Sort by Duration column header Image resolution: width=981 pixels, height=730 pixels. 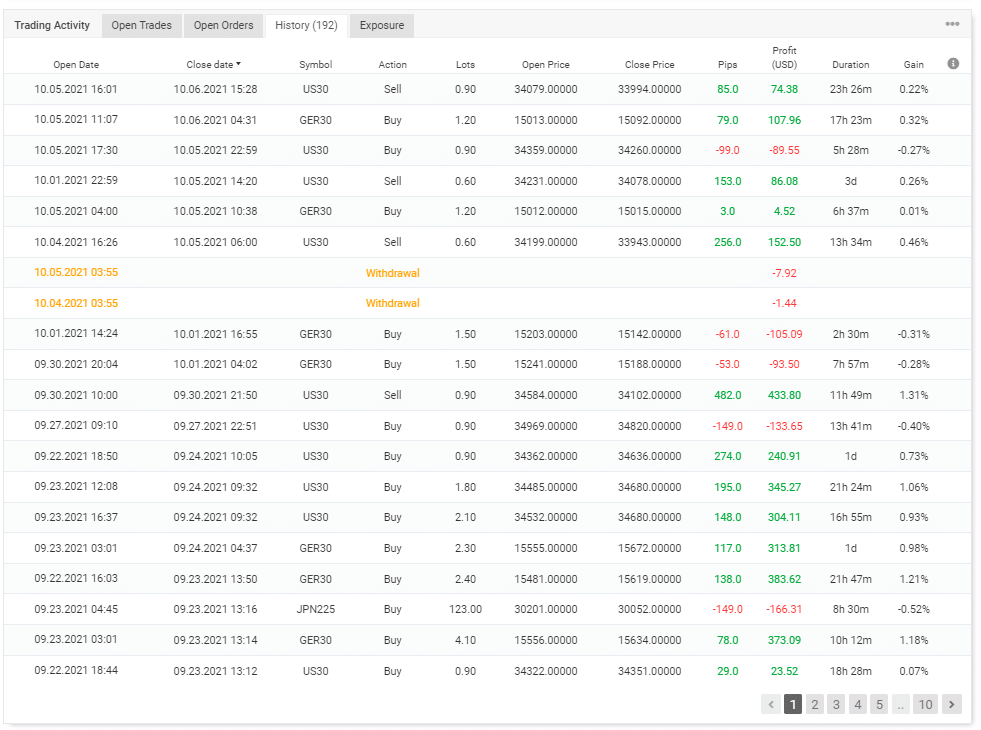pyautogui.click(x=851, y=64)
